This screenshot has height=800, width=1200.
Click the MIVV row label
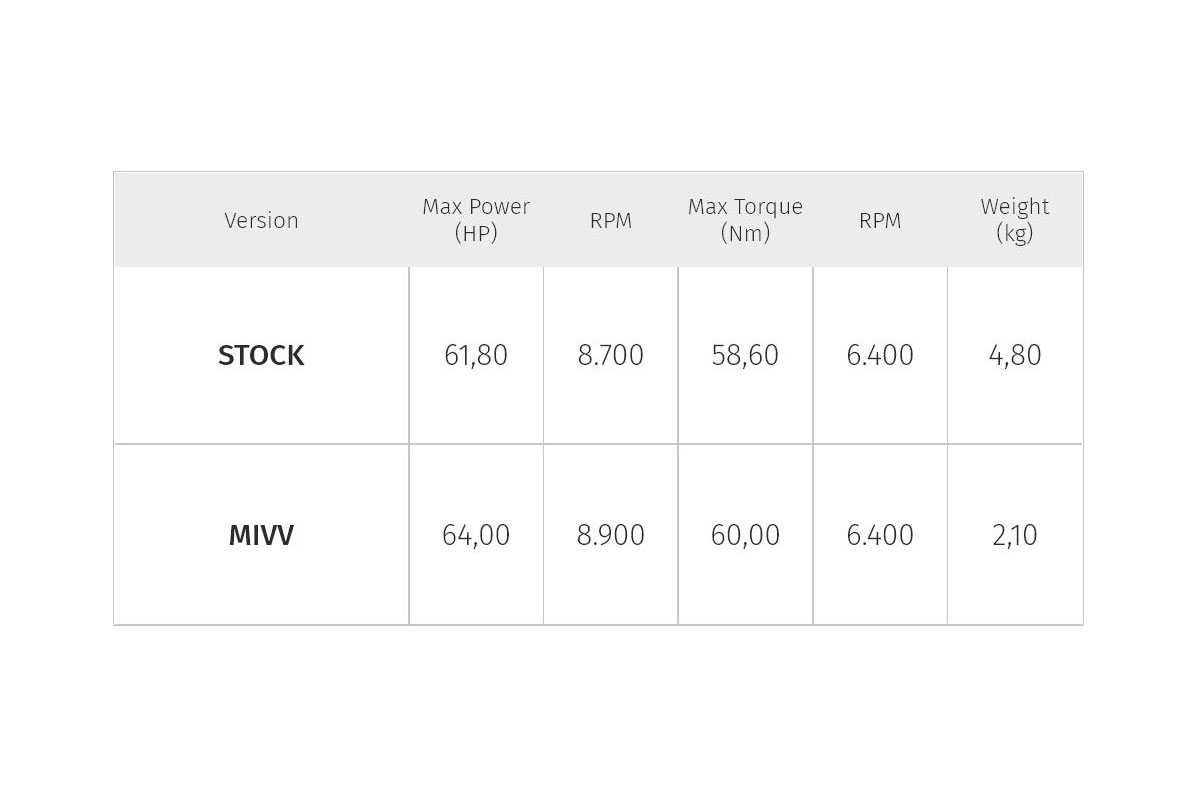point(261,536)
